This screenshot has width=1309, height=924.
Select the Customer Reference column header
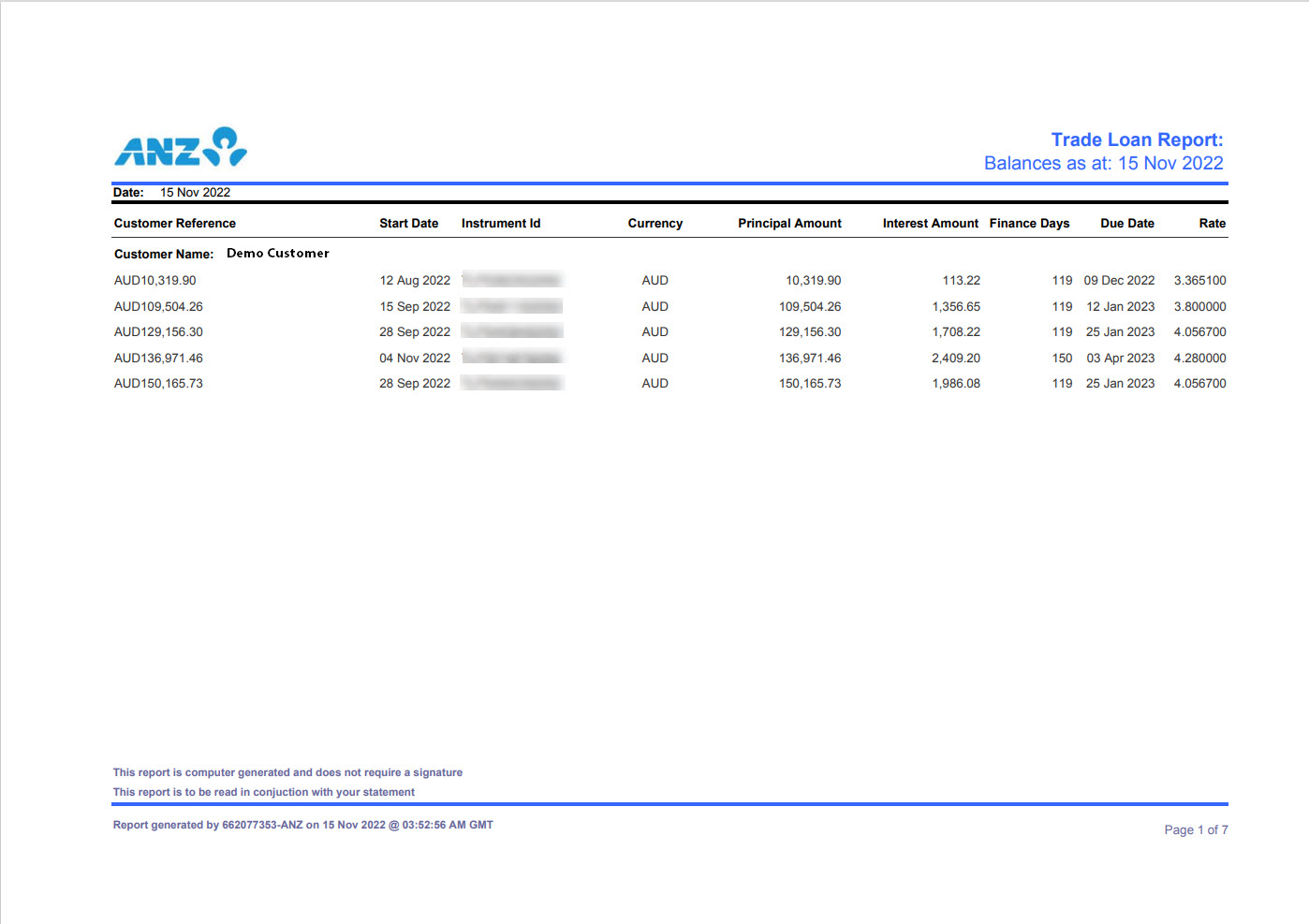[175, 224]
